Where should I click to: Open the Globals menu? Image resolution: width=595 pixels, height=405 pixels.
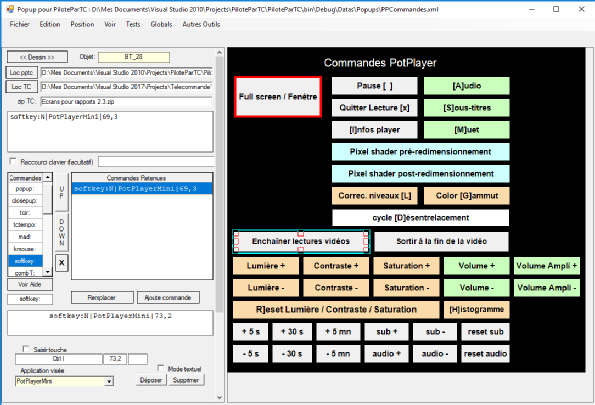click(x=161, y=24)
